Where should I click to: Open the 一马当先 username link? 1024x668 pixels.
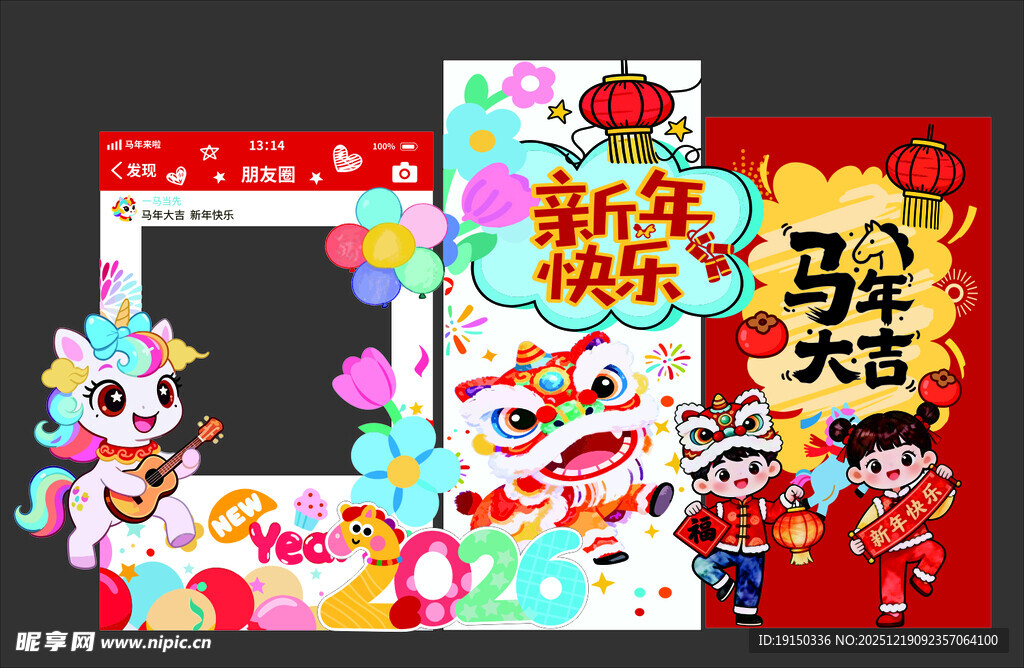click(161, 201)
